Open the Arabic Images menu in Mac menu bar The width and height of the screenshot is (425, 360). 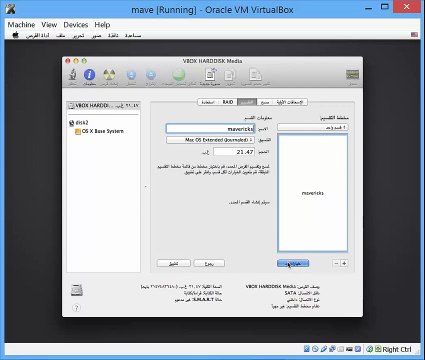[x=96, y=35]
